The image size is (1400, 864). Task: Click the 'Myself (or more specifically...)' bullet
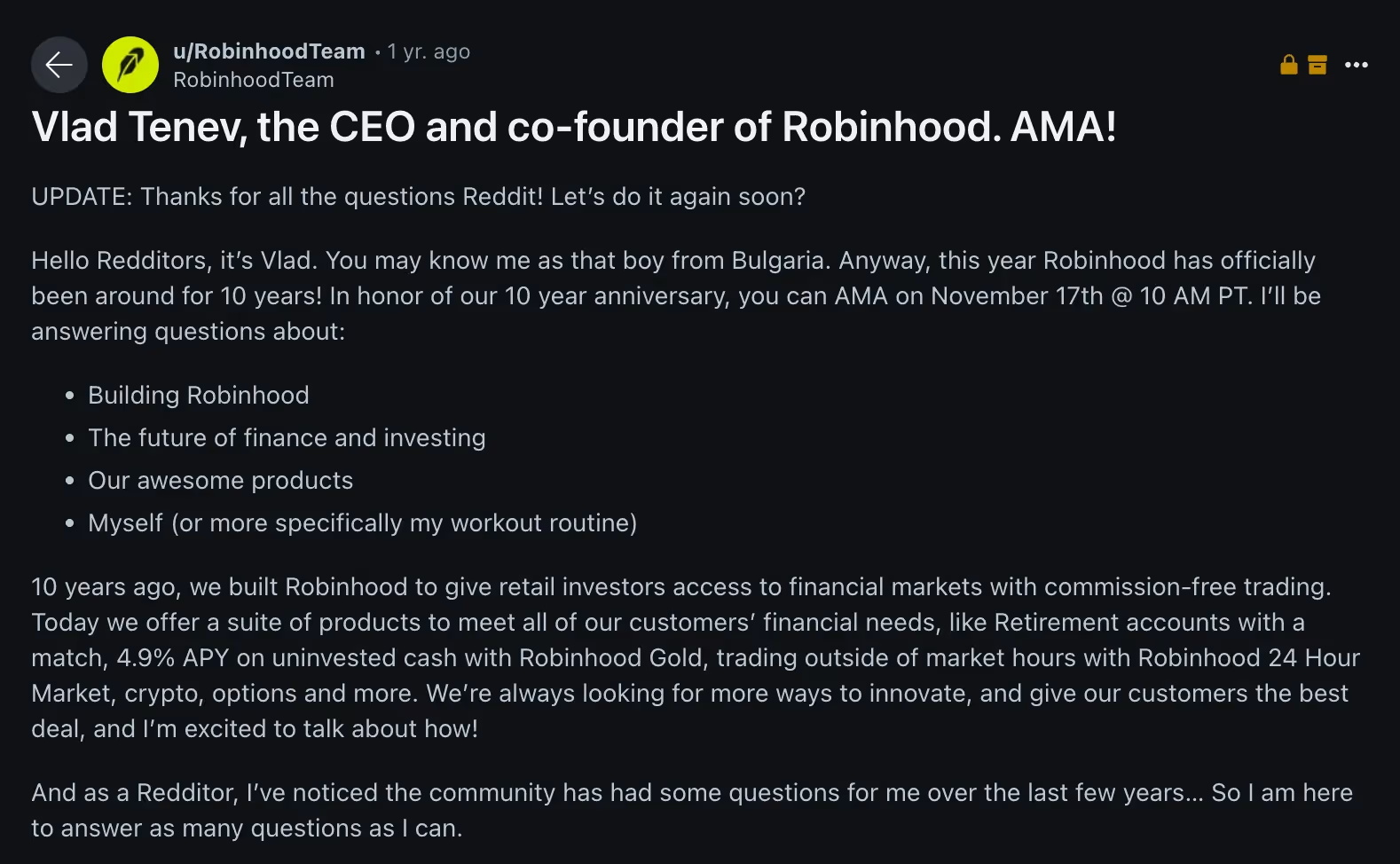tap(362, 522)
